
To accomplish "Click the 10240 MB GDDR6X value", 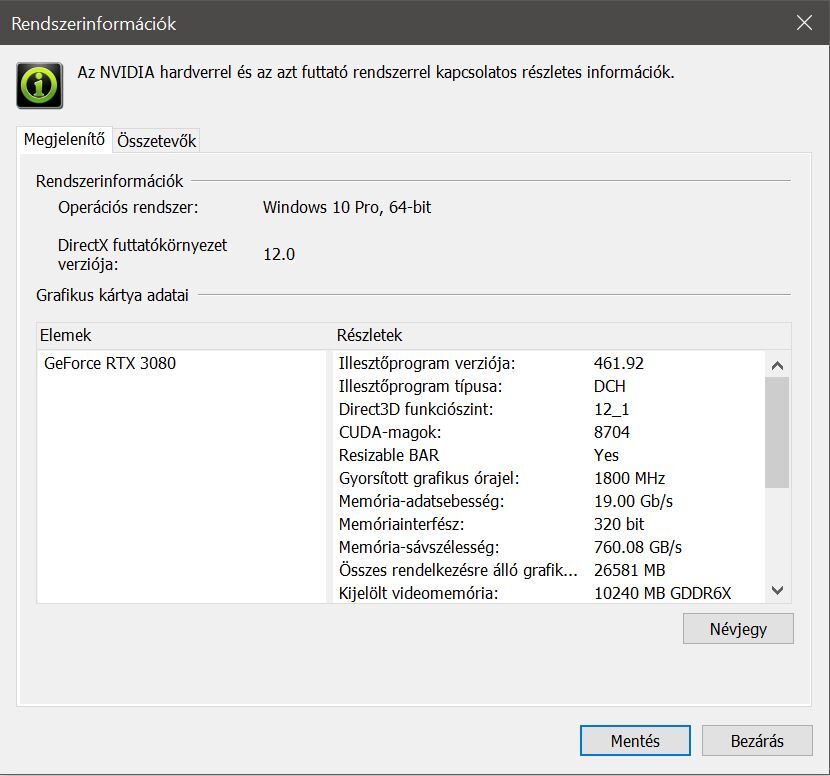I will pos(662,593).
